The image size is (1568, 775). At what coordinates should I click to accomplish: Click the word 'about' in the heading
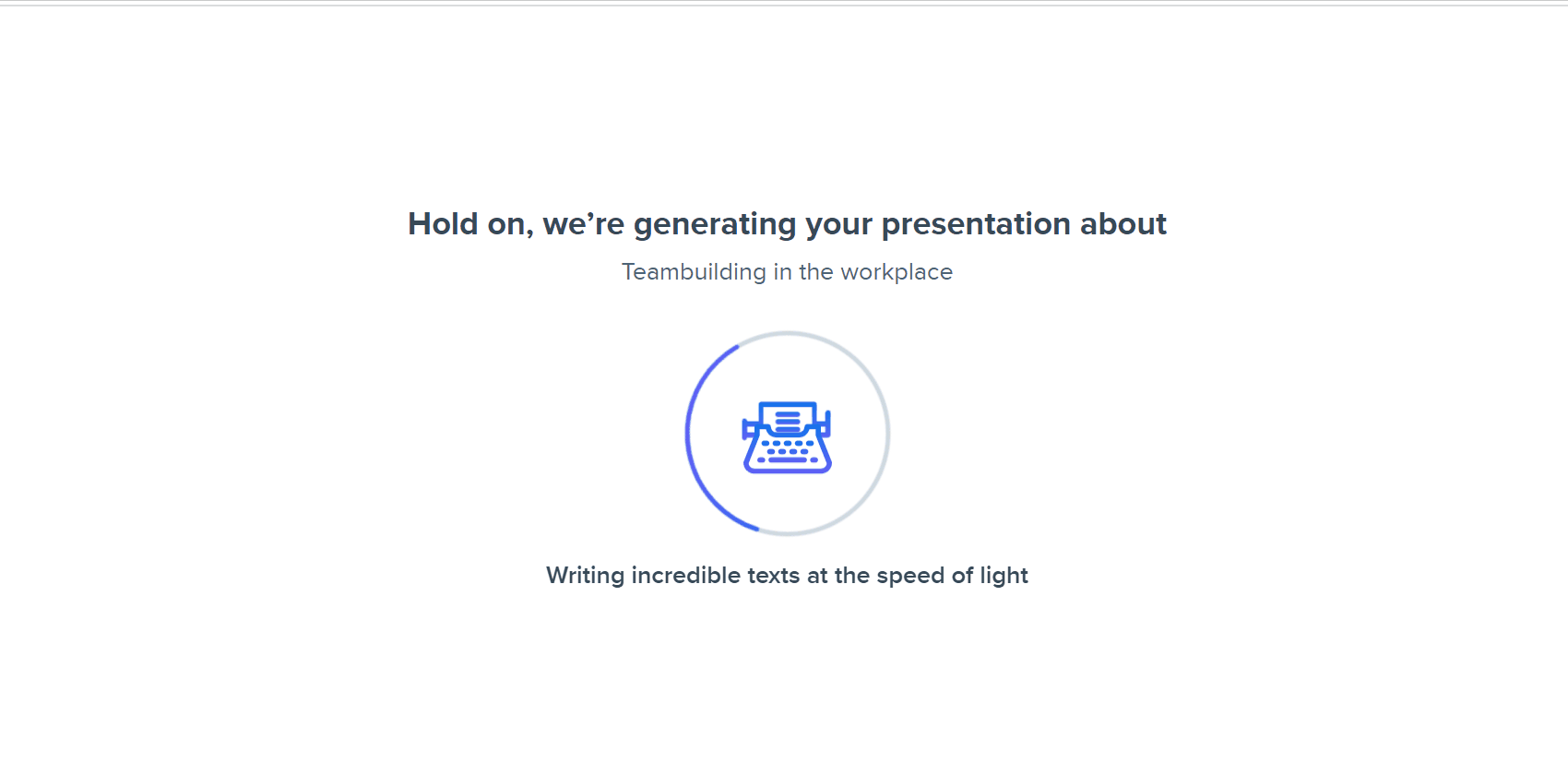[x=1123, y=224]
